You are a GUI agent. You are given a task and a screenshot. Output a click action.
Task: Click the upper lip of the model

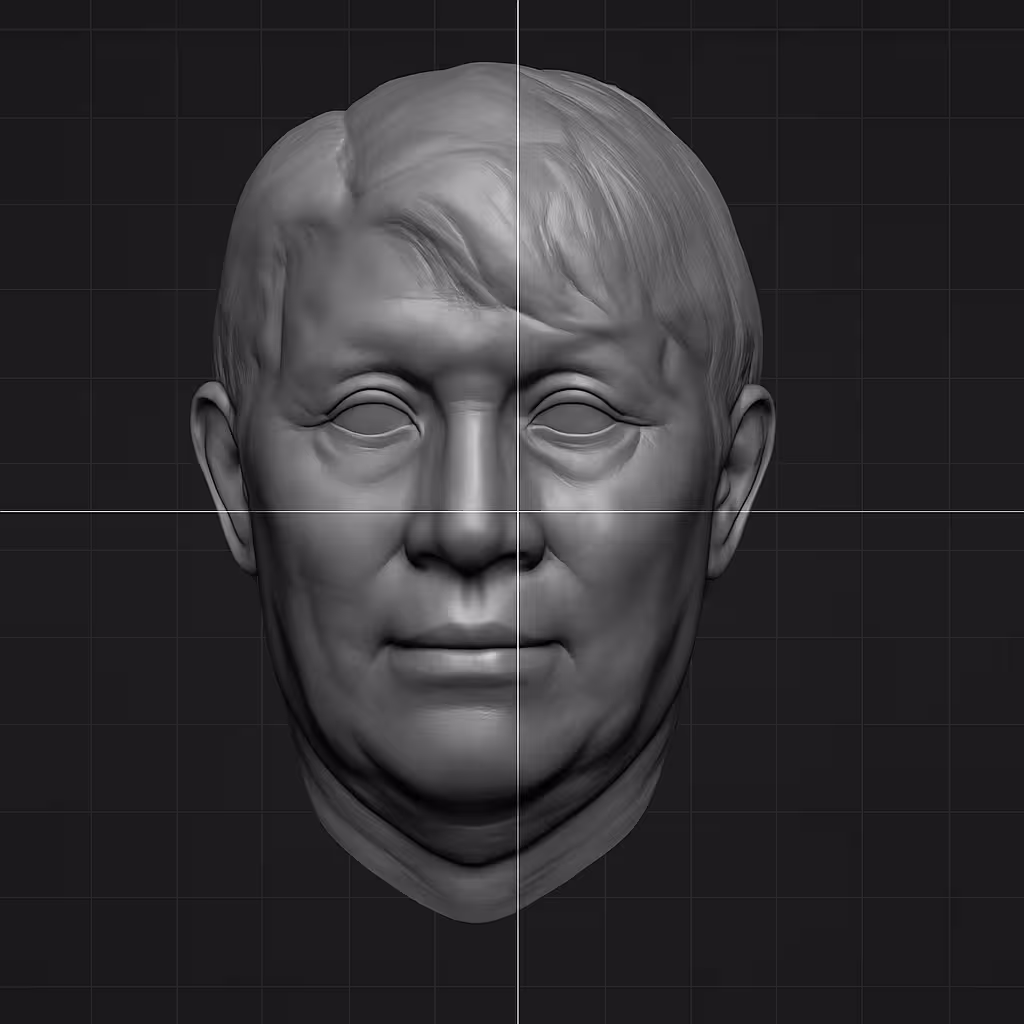pyautogui.click(x=470, y=637)
